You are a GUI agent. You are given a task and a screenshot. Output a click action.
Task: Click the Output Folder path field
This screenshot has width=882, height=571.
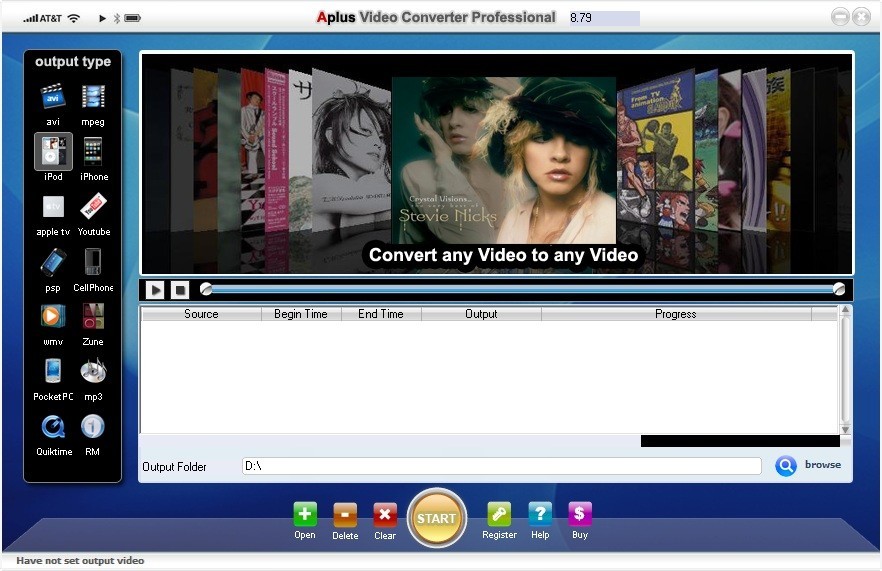pos(500,466)
